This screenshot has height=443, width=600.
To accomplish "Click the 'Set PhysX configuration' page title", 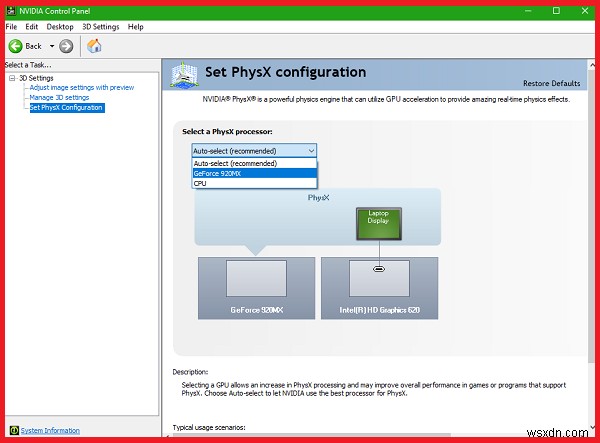I will tap(285, 72).
